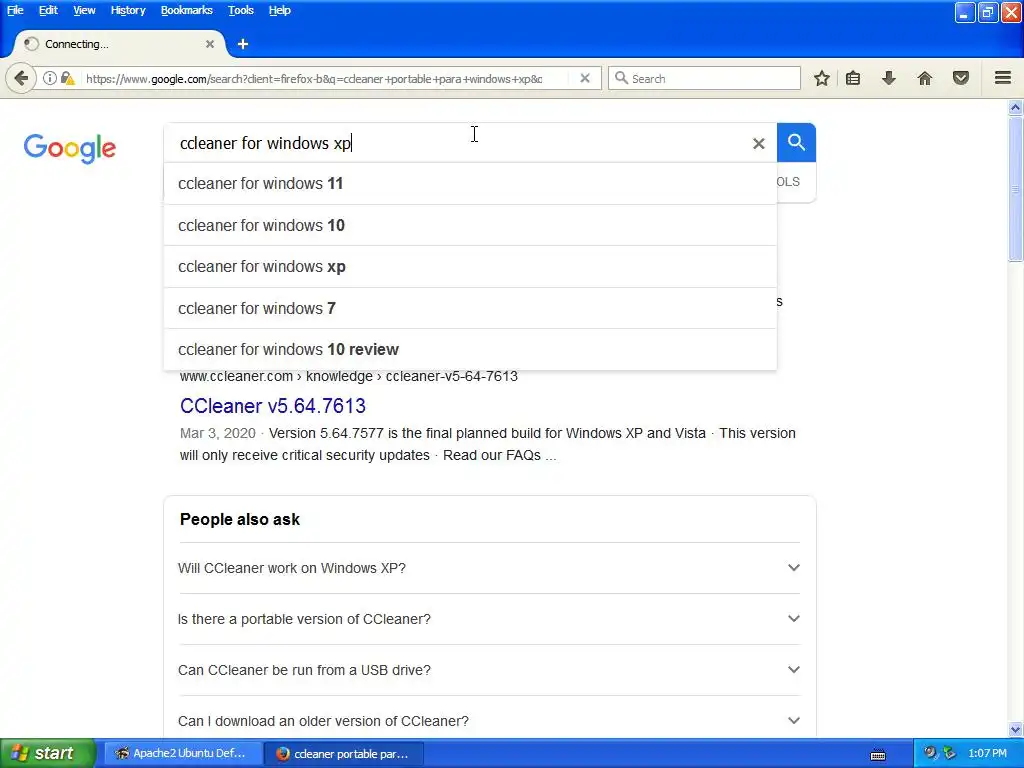Go to the Home page icon

925,78
